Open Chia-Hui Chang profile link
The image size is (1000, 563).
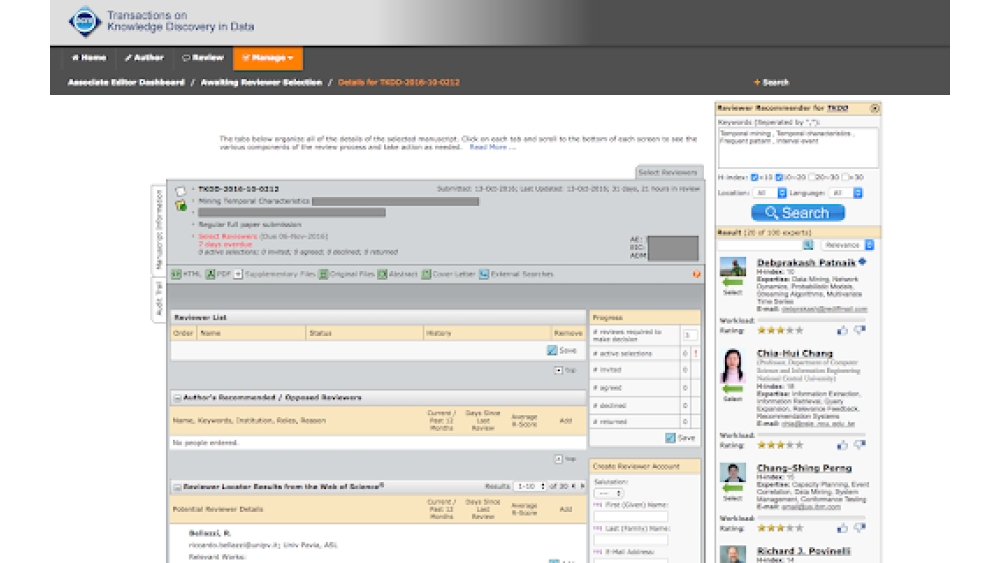pos(794,353)
